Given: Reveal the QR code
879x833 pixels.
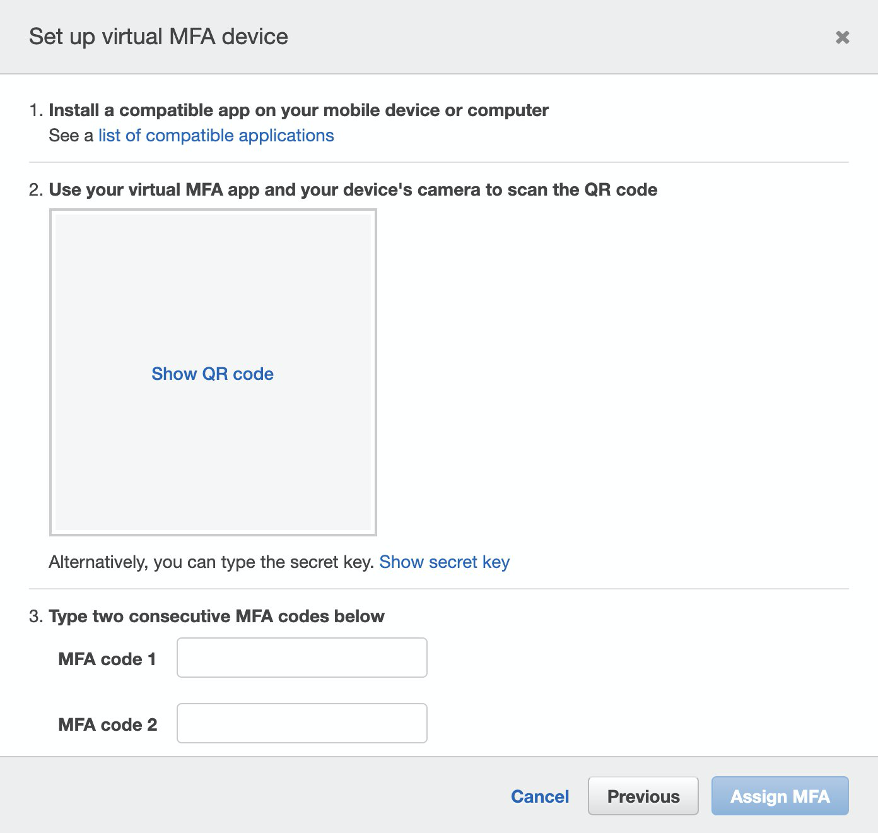Looking at the screenshot, I should point(212,374).
